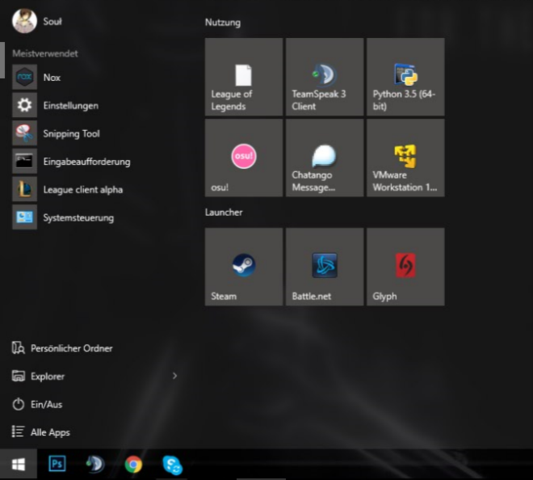Open League of Legends tile

click(244, 77)
